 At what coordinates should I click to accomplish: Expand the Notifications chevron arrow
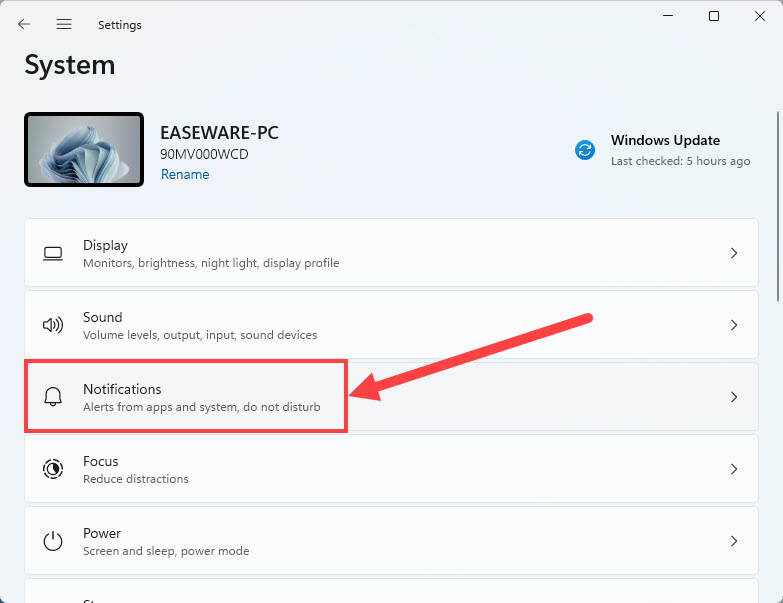pyautogui.click(x=734, y=397)
